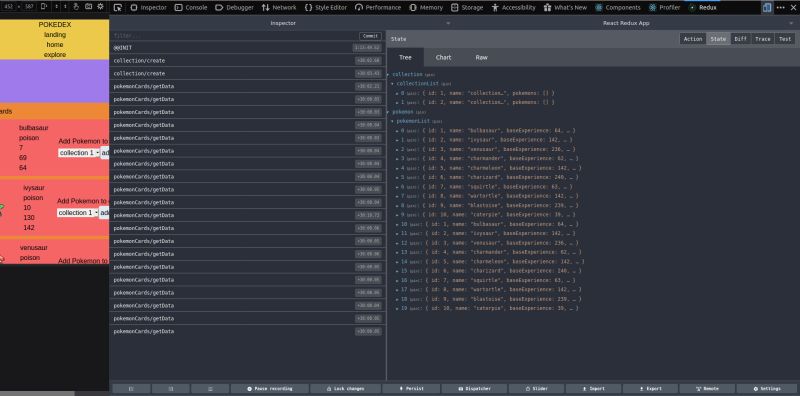Open the Style Editor panel
Viewport: 800px width, 396px height.
click(x=326, y=8)
